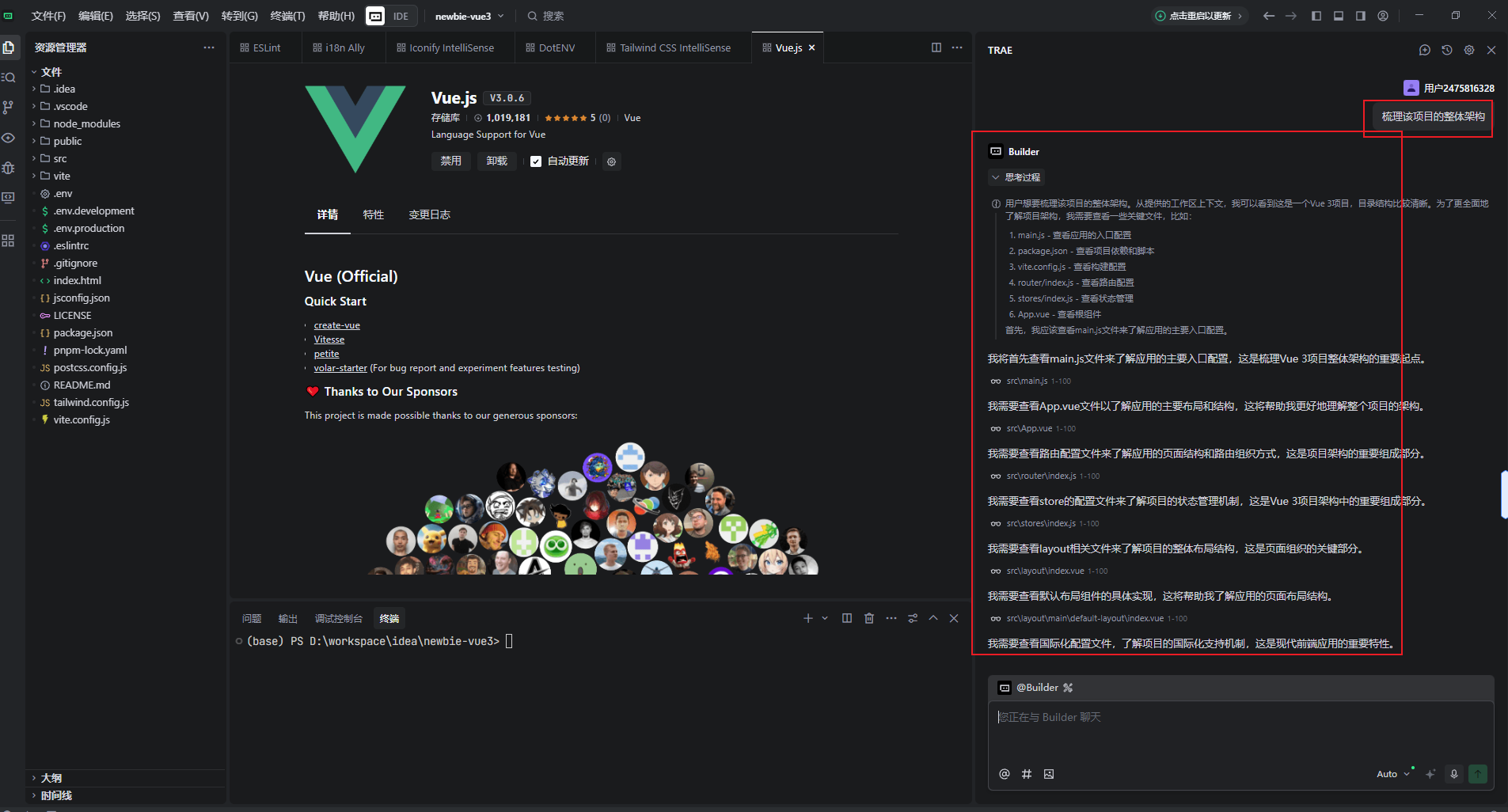Open TRAE chat history
Screen dimensions: 1508x812
coord(1447,50)
